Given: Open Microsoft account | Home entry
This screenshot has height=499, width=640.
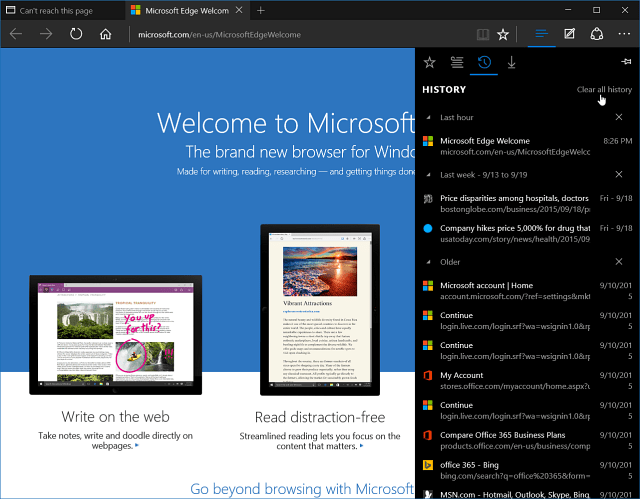Looking at the screenshot, I should 527,291.
